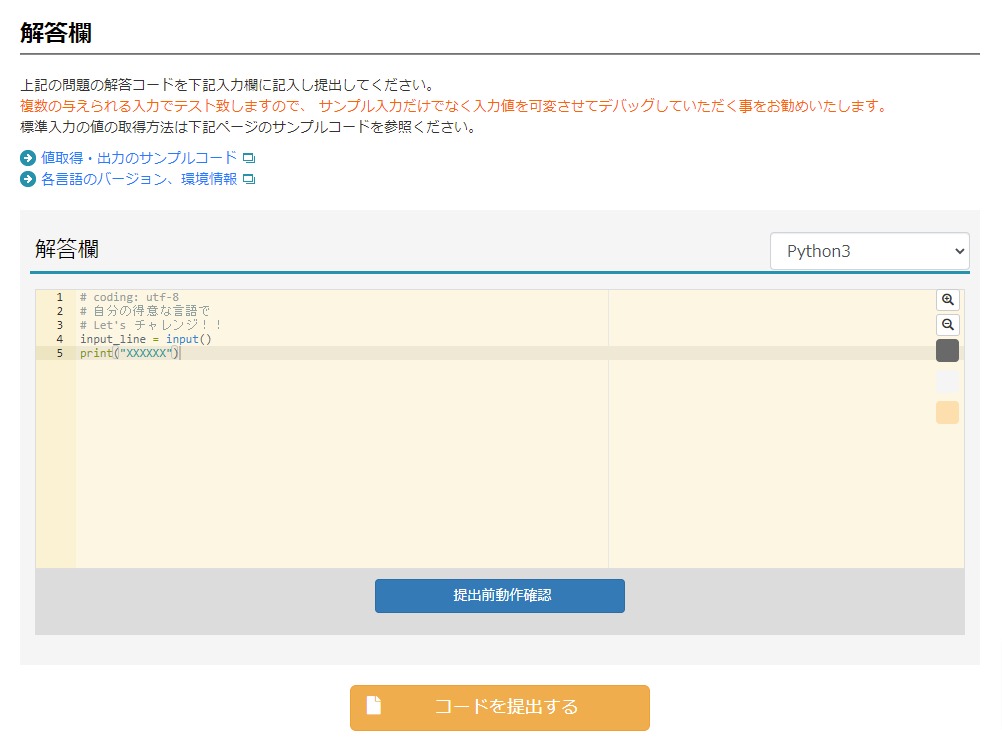The image size is (1002, 748).
Task: Place cursor in line 4 input_line code
Action: pos(145,339)
